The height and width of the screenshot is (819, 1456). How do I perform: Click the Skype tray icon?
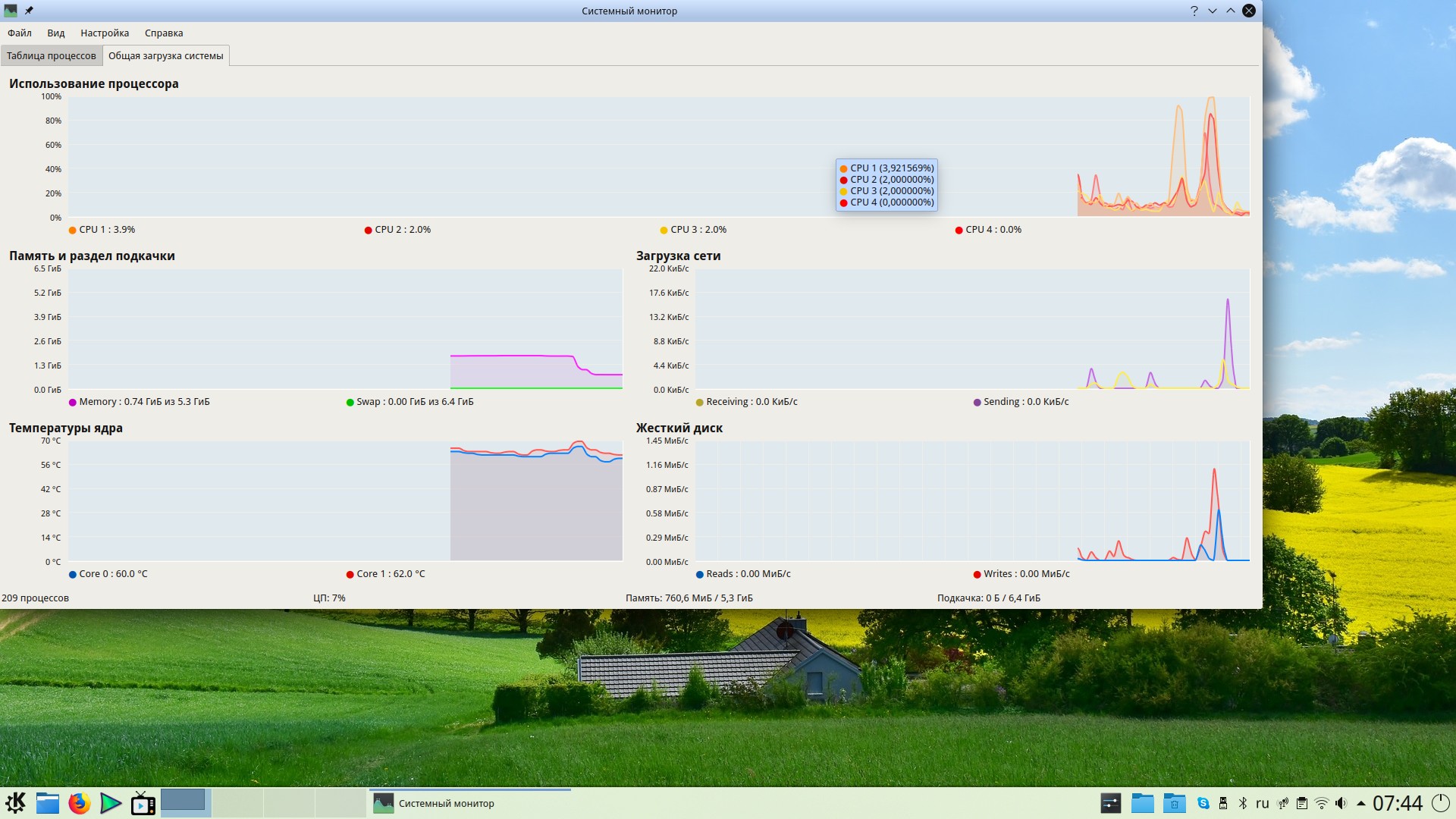(1203, 803)
